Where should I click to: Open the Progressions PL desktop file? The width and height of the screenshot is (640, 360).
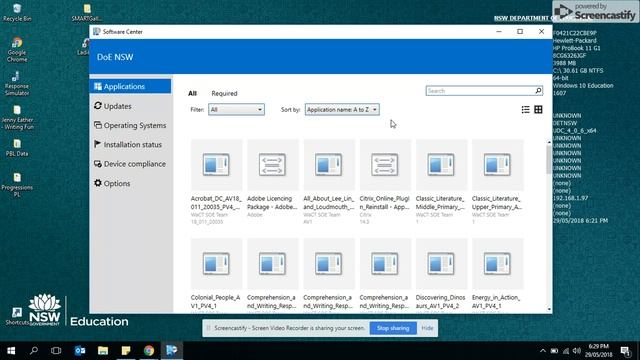tap(17, 185)
